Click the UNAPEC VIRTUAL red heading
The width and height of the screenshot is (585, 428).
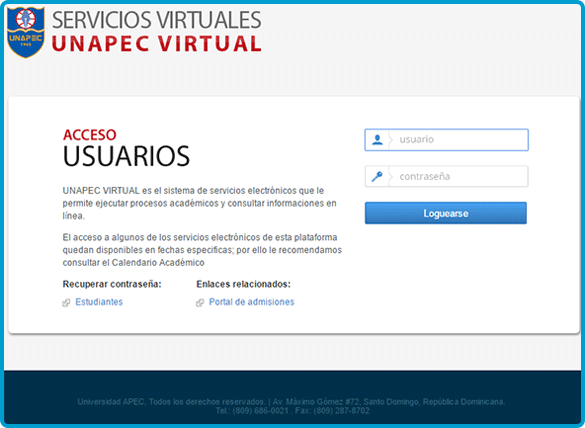pyautogui.click(x=156, y=44)
